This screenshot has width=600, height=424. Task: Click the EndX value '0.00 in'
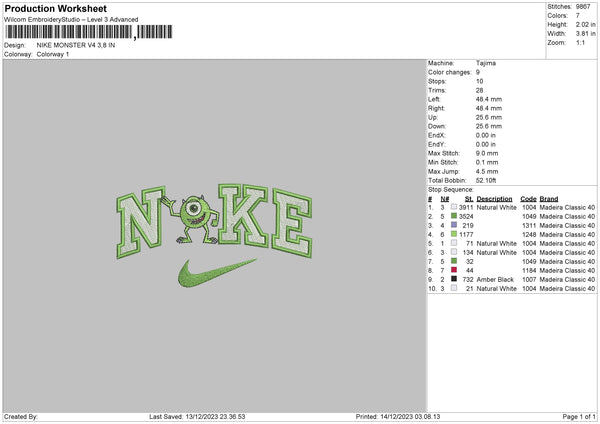pyautogui.click(x=486, y=135)
